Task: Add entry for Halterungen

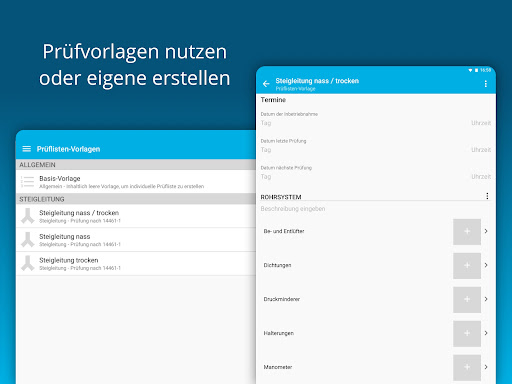Action: point(467,334)
